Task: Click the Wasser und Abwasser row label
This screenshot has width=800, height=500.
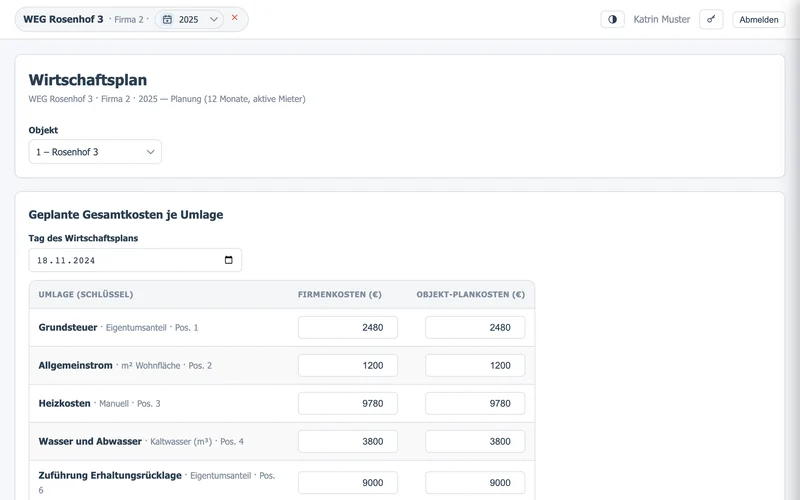Action: pos(90,441)
